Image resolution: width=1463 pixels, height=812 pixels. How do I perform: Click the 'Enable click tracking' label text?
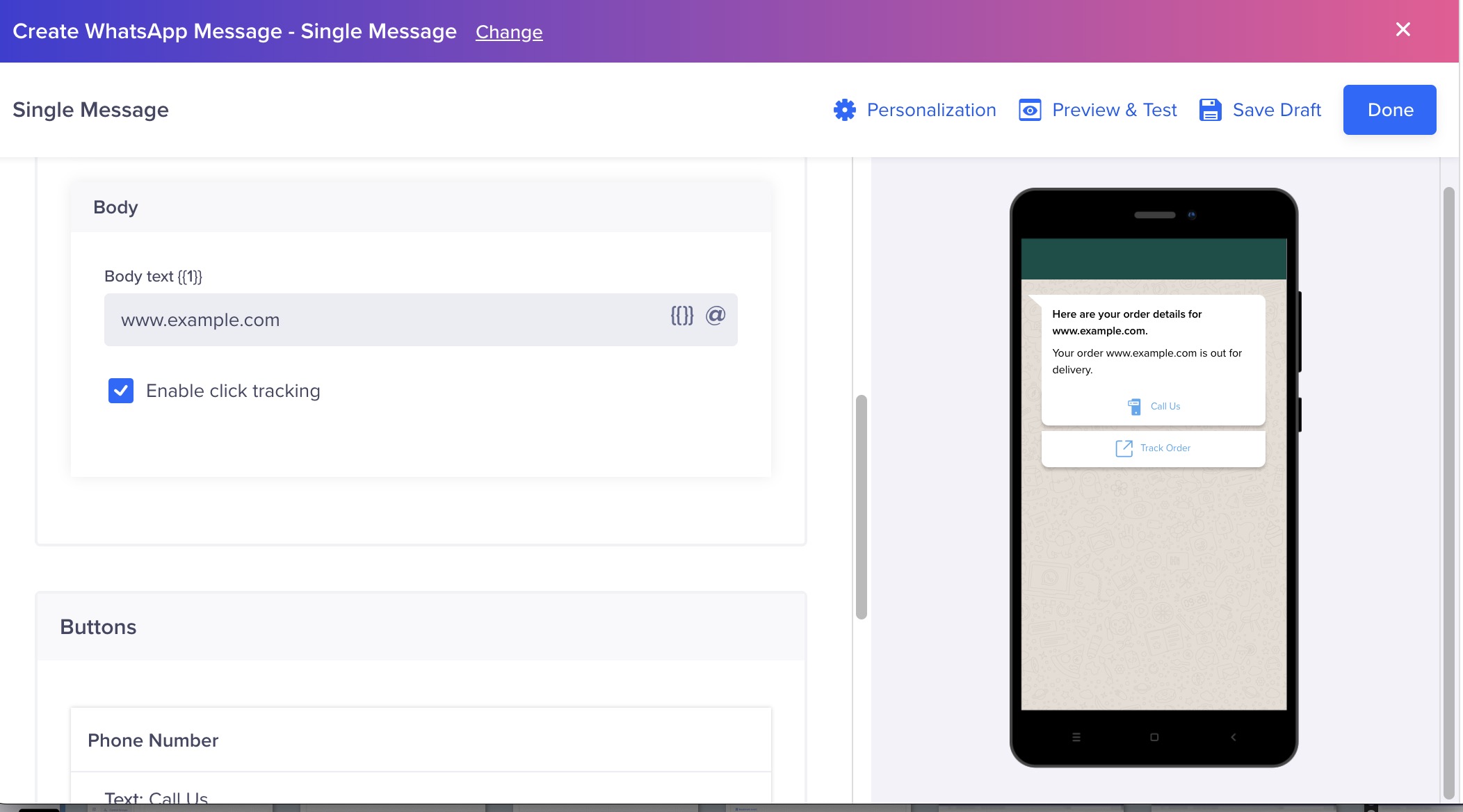(x=233, y=391)
